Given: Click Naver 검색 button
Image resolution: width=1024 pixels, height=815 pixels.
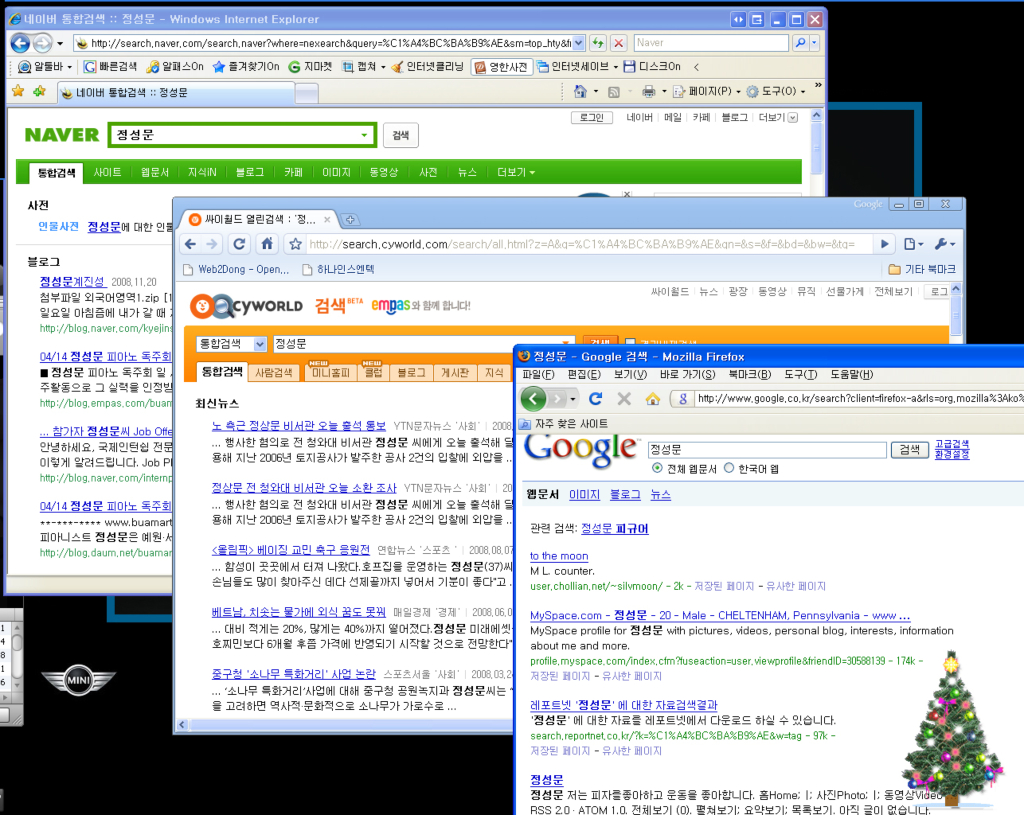Looking at the screenshot, I should [x=400, y=135].
